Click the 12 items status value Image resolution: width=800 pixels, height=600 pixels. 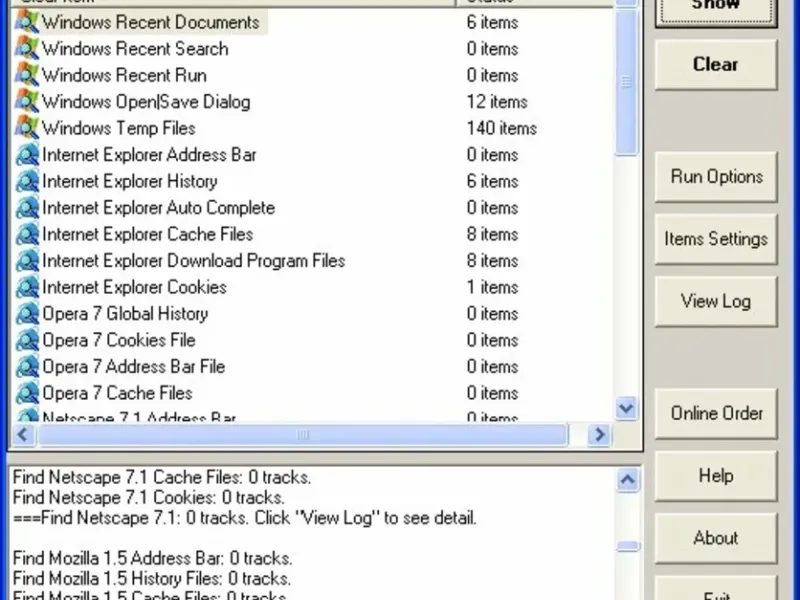(x=497, y=102)
